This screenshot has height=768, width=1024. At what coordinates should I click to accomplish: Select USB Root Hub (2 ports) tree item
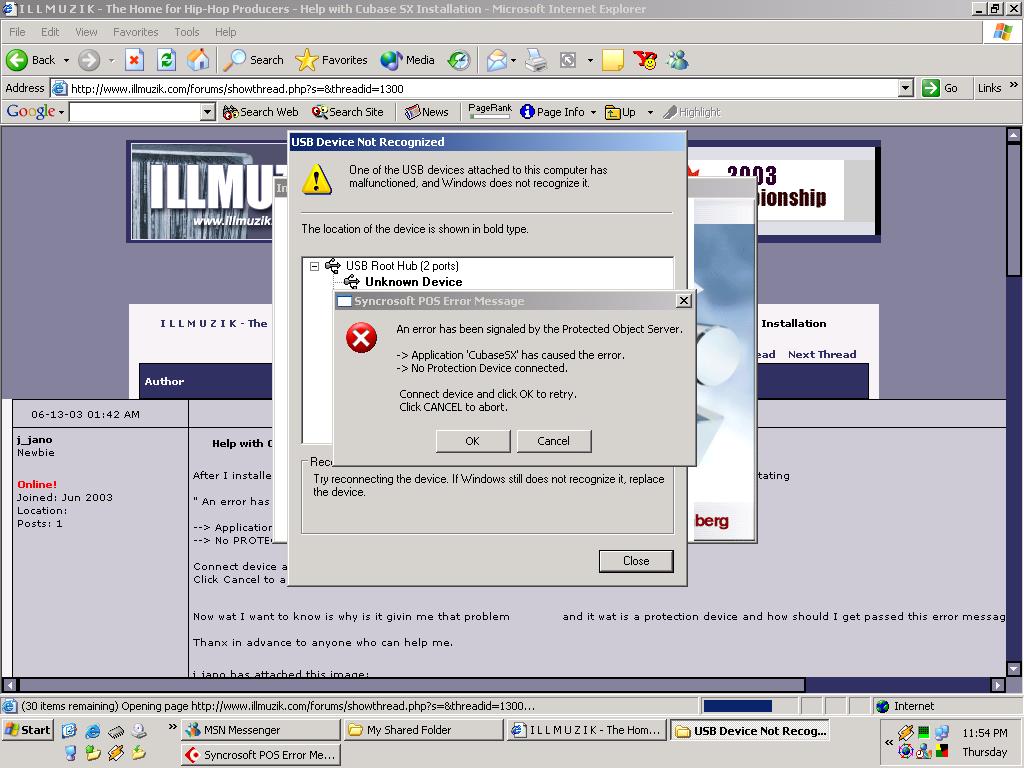402,266
